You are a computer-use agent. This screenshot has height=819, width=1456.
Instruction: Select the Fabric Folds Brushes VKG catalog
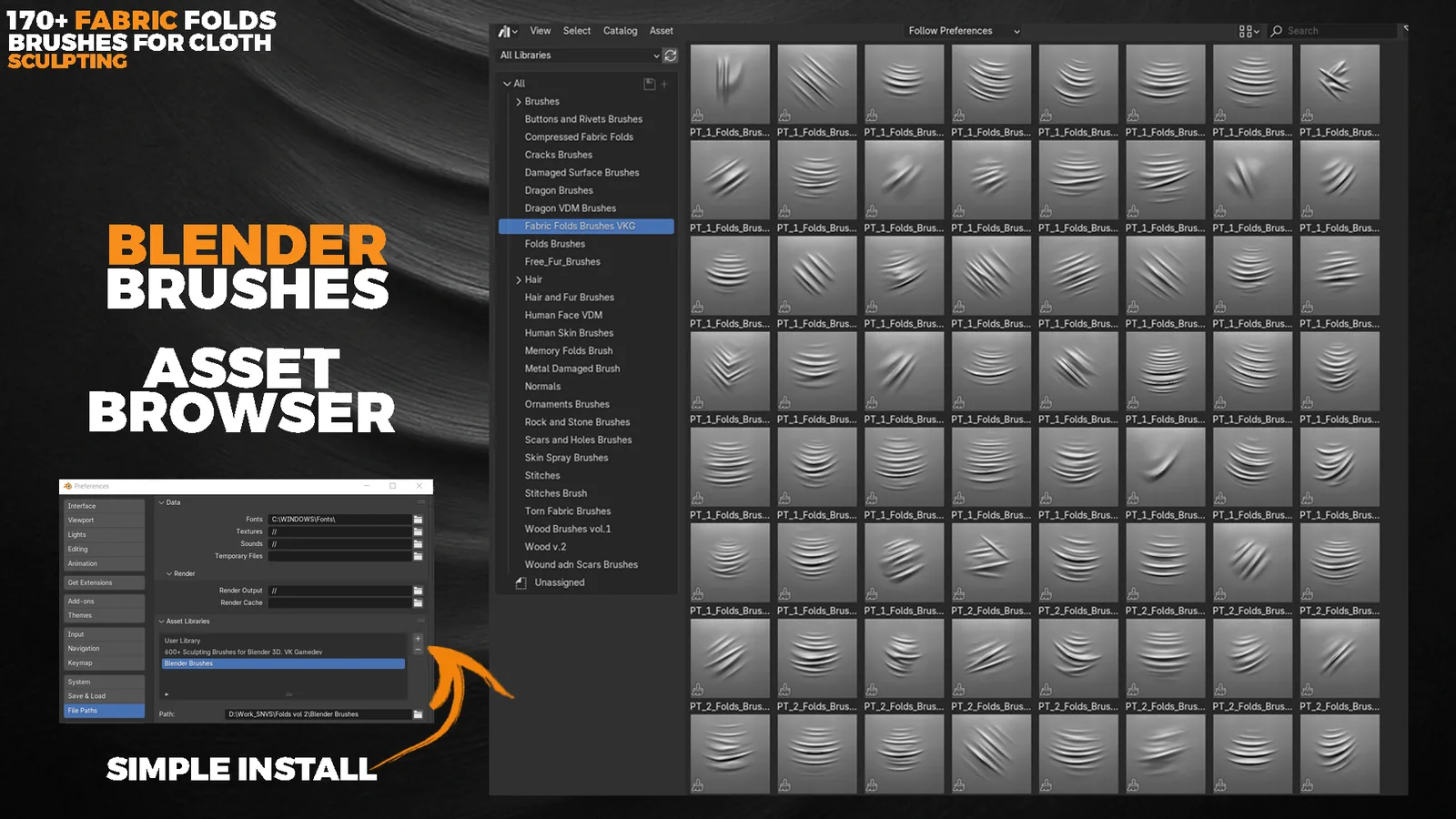[x=581, y=225]
